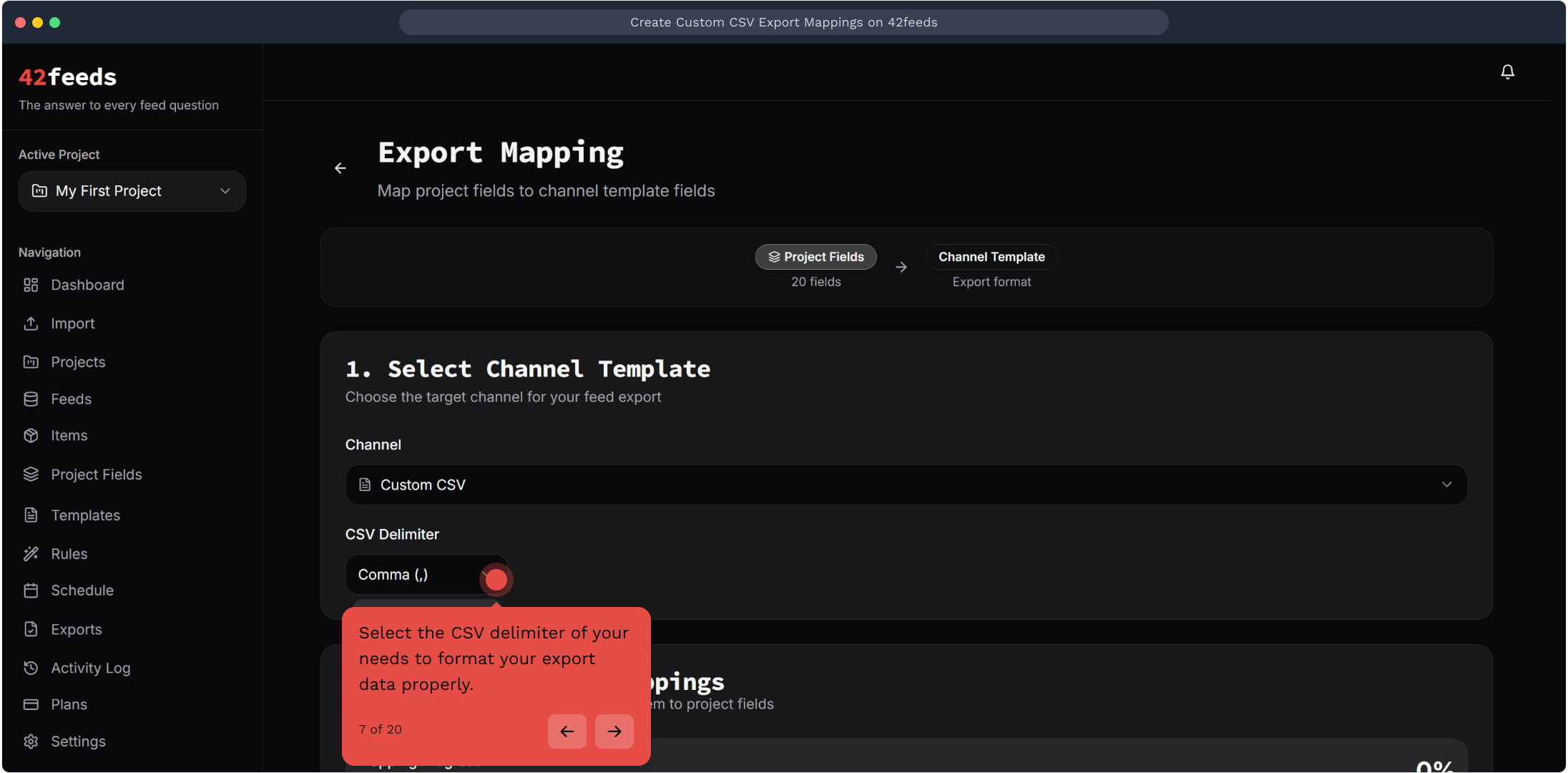Open the Comma CSV Delimiter dropdown

415,575
